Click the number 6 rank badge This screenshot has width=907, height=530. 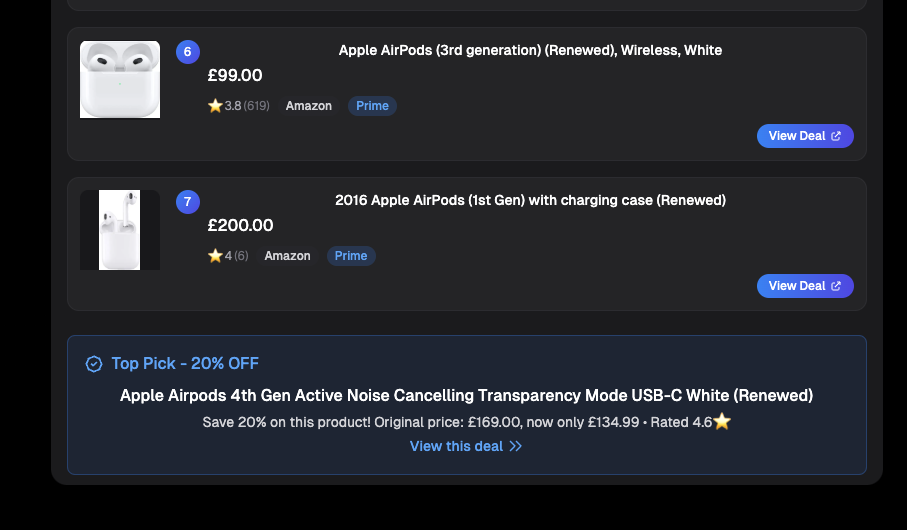[188, 52]
